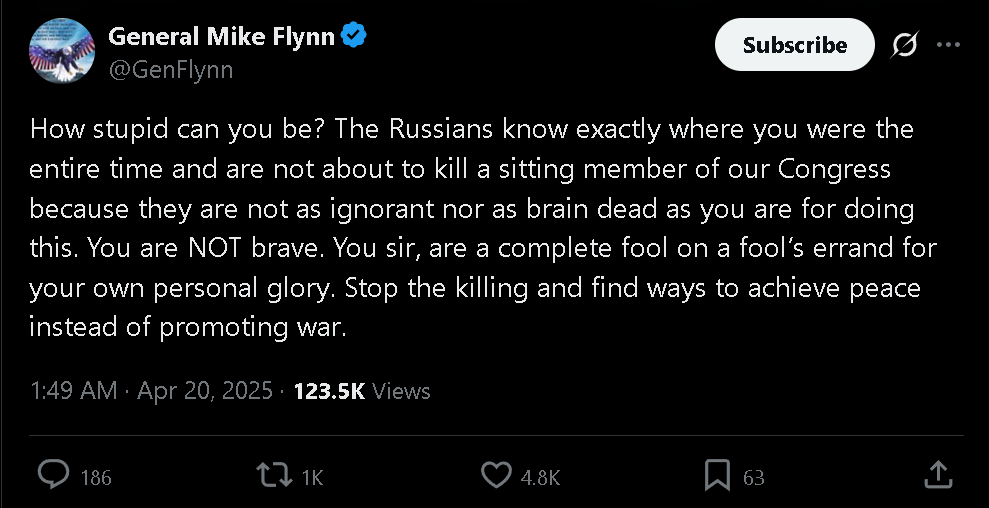Click the @GenFlynn handle
This screenshot has height=508, width=989.
[x=170, y=70]
